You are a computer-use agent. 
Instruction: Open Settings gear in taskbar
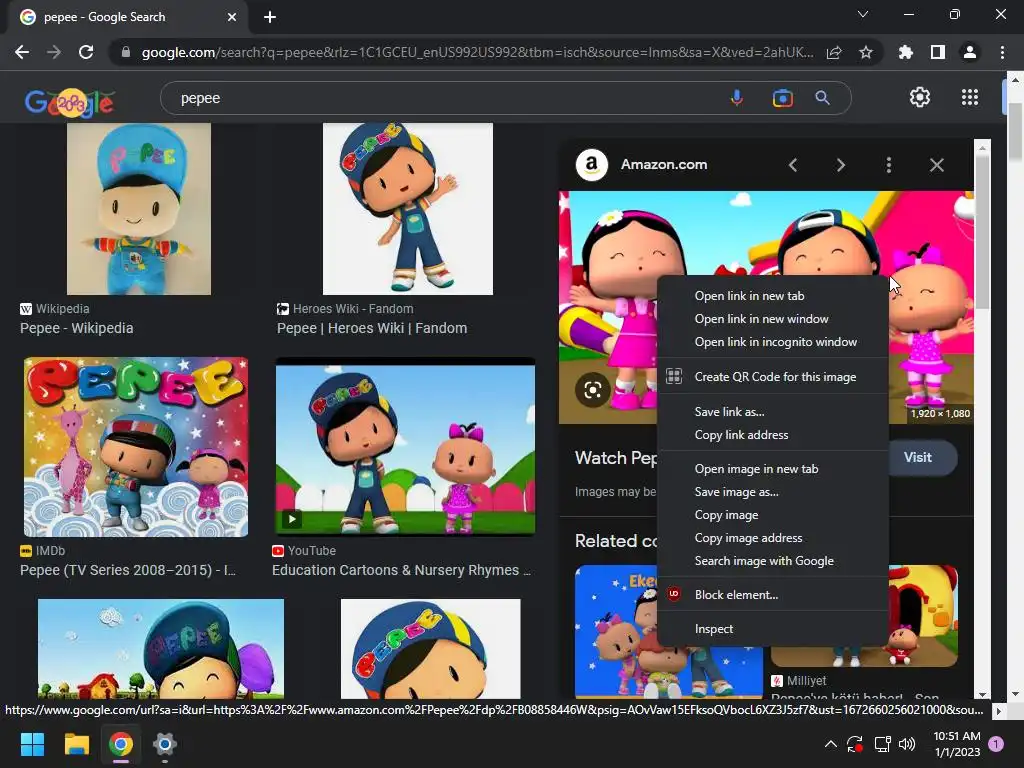tap(165, 744)
